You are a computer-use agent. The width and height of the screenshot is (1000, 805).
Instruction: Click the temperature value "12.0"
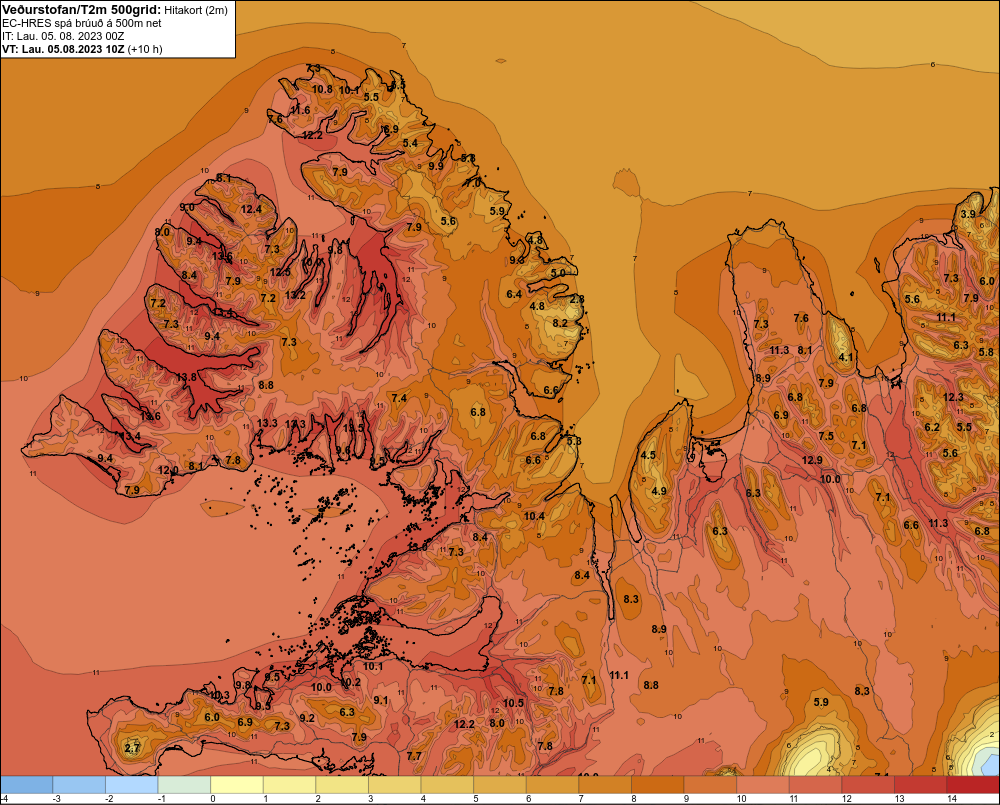[168, 470]
